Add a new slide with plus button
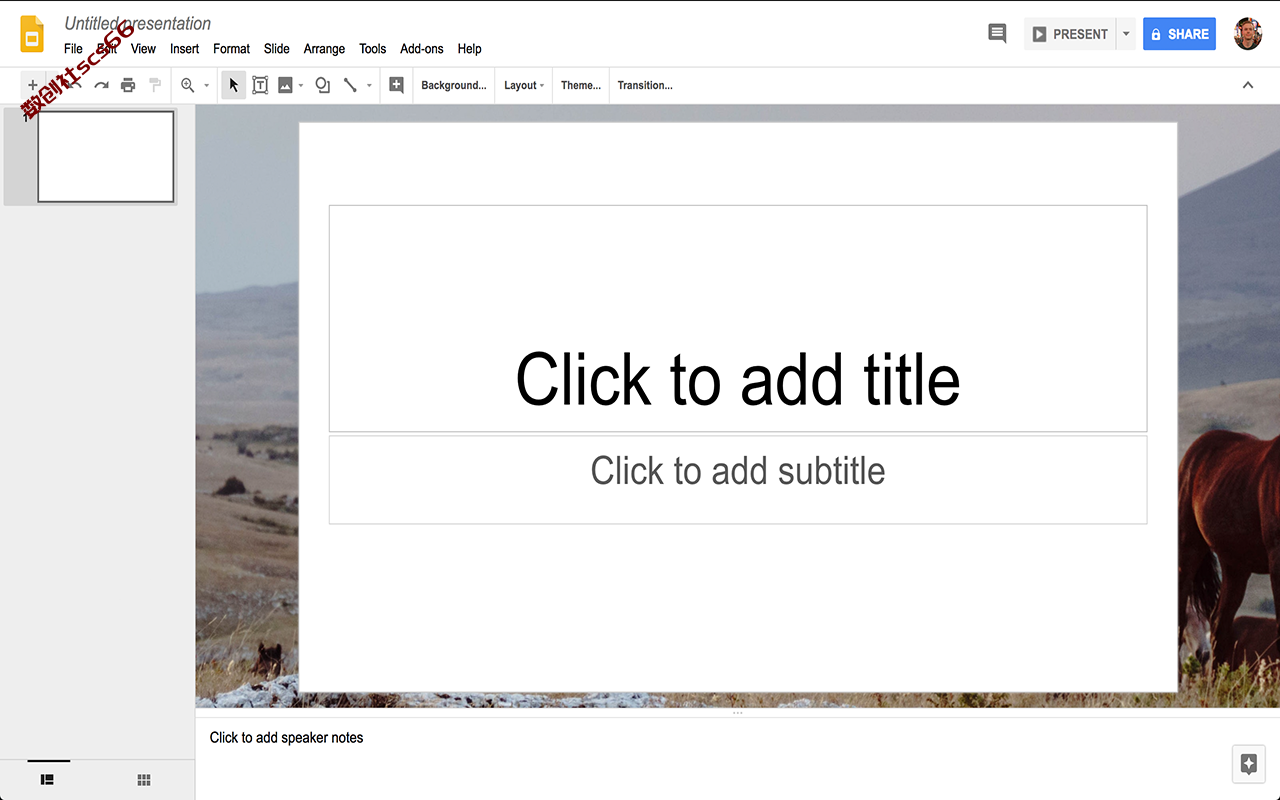The height and width of the screenshot is (800, 1280). tap(32, 85)
